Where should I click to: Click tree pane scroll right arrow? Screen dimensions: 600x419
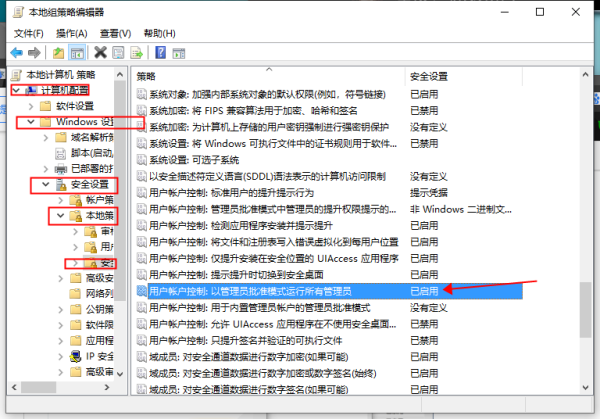[x=107, y=387]
